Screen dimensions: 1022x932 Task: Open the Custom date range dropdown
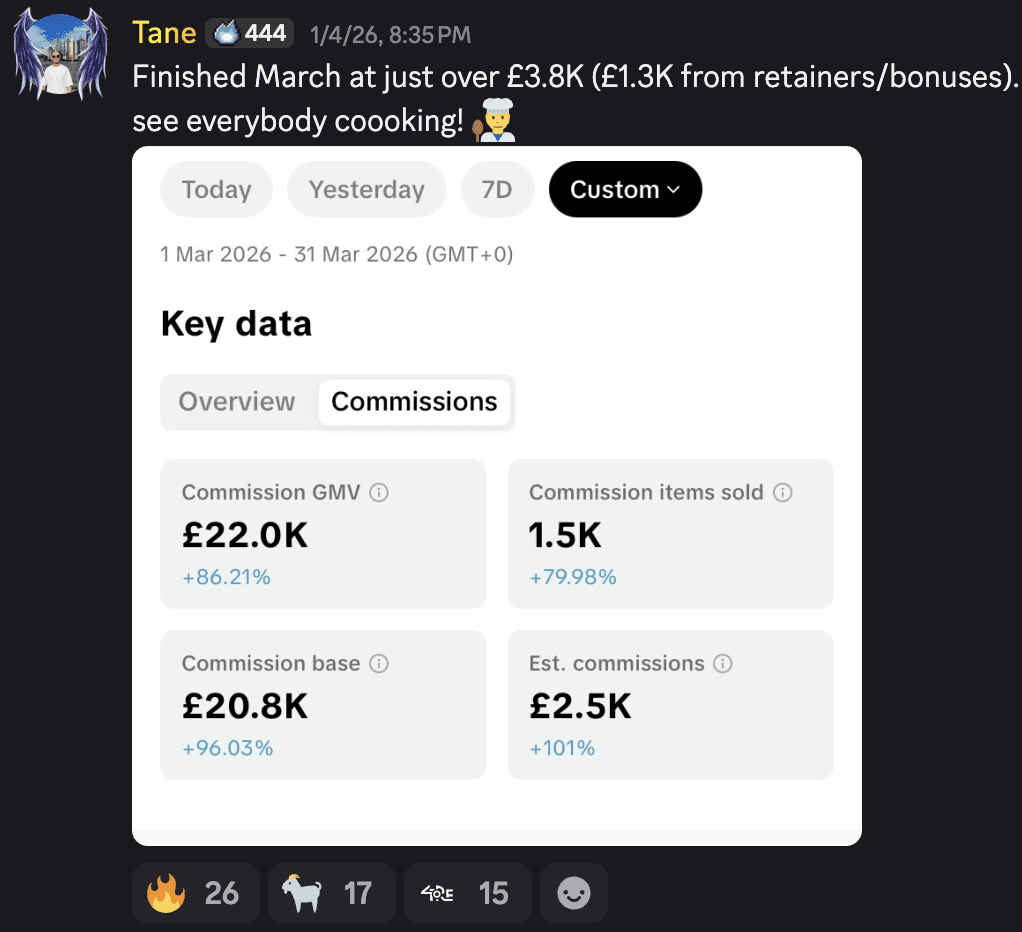[x=625, y=189]
